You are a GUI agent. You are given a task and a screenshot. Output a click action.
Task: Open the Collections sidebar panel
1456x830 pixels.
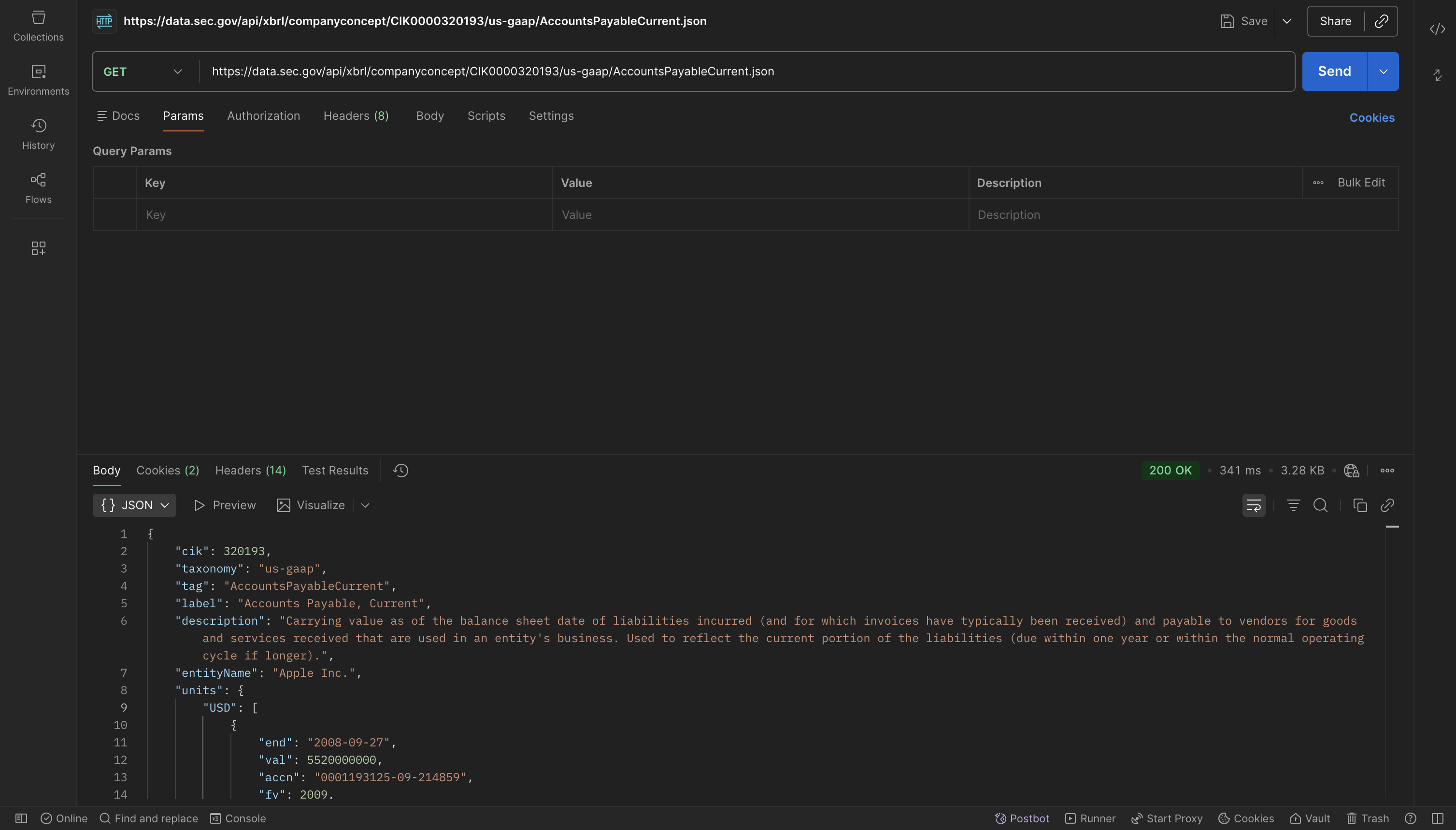[38, 26]
